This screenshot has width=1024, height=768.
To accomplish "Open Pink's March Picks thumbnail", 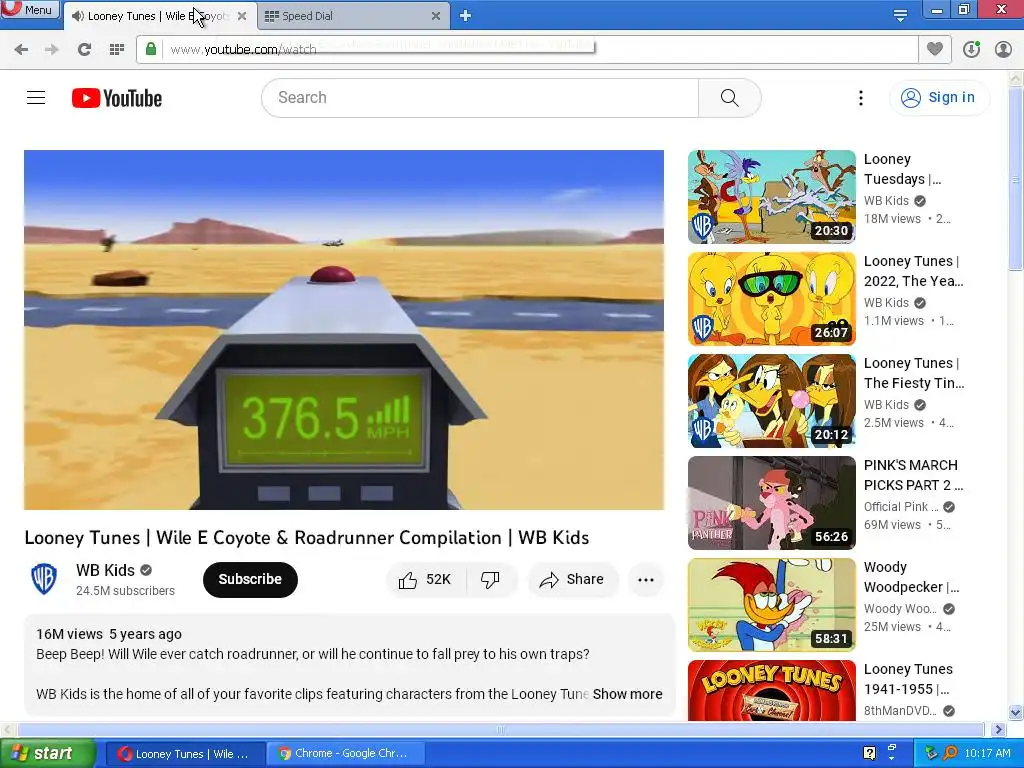I will pos(771,503).
